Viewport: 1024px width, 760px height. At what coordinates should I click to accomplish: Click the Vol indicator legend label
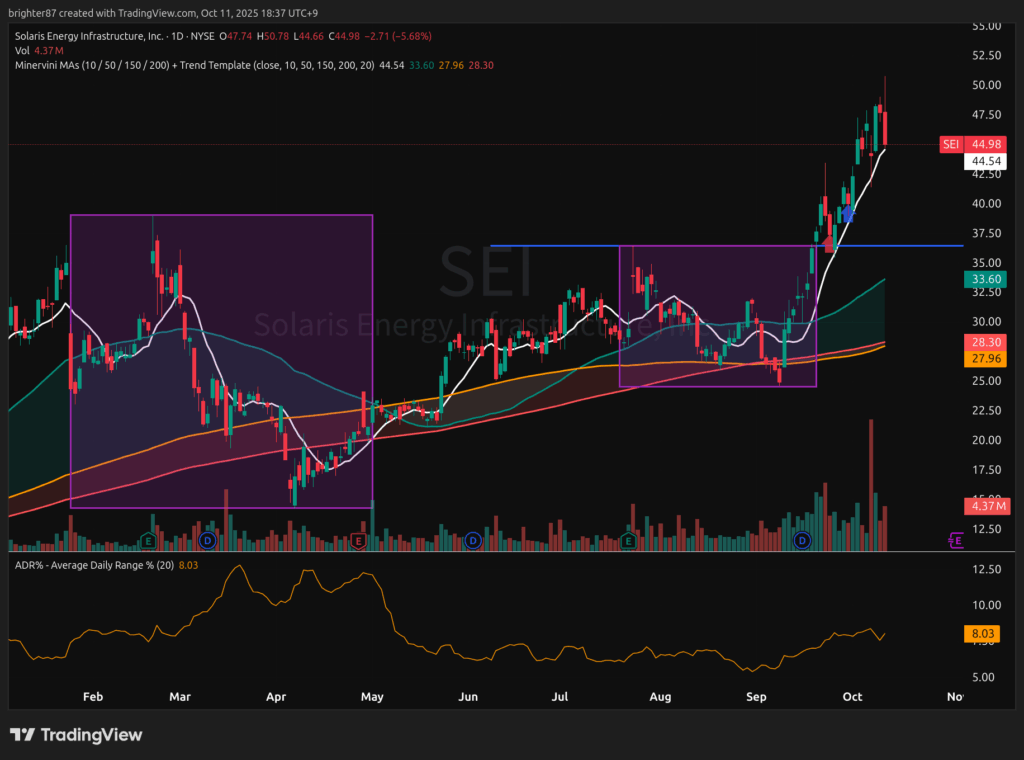coord(22,48)
